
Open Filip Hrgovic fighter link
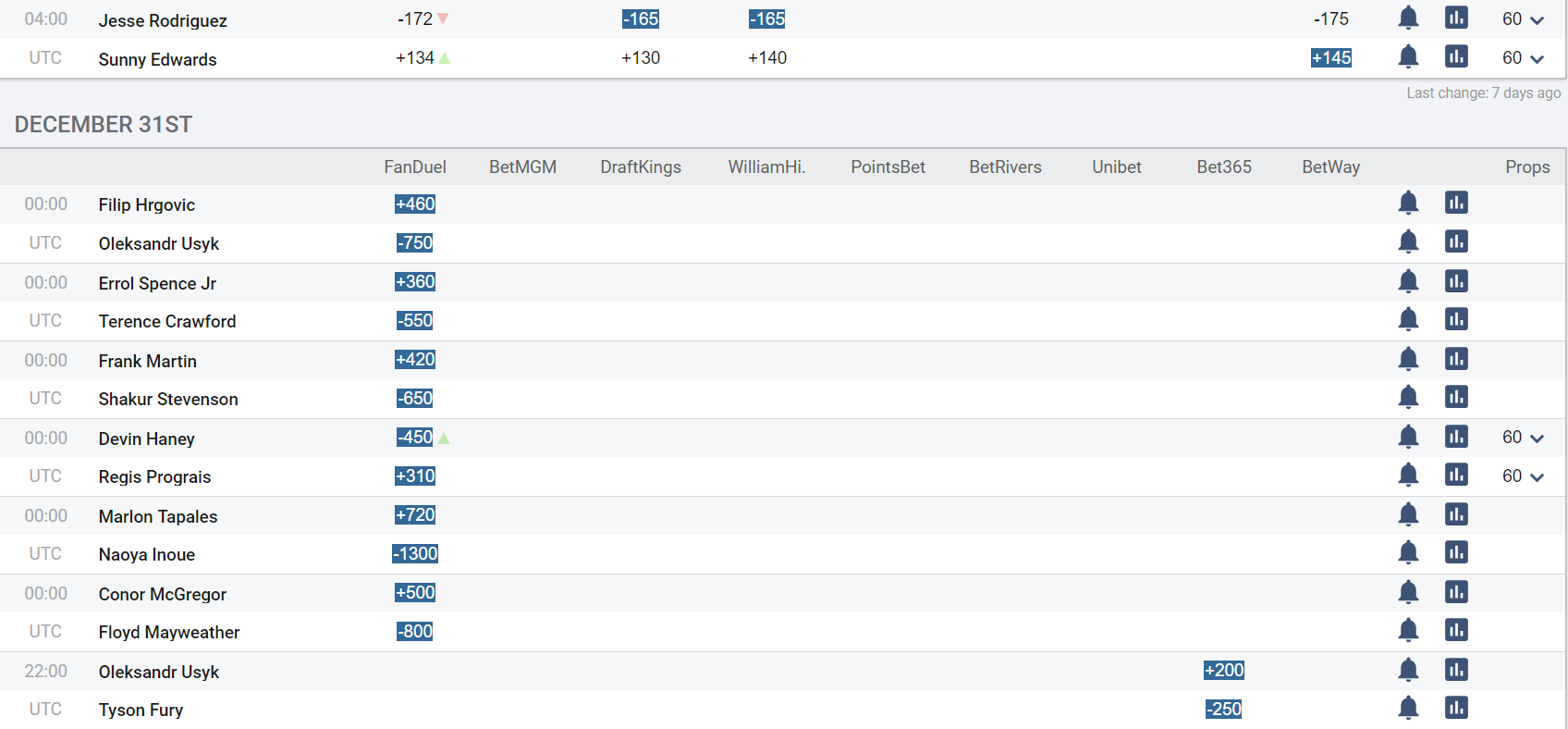point(147,204)
